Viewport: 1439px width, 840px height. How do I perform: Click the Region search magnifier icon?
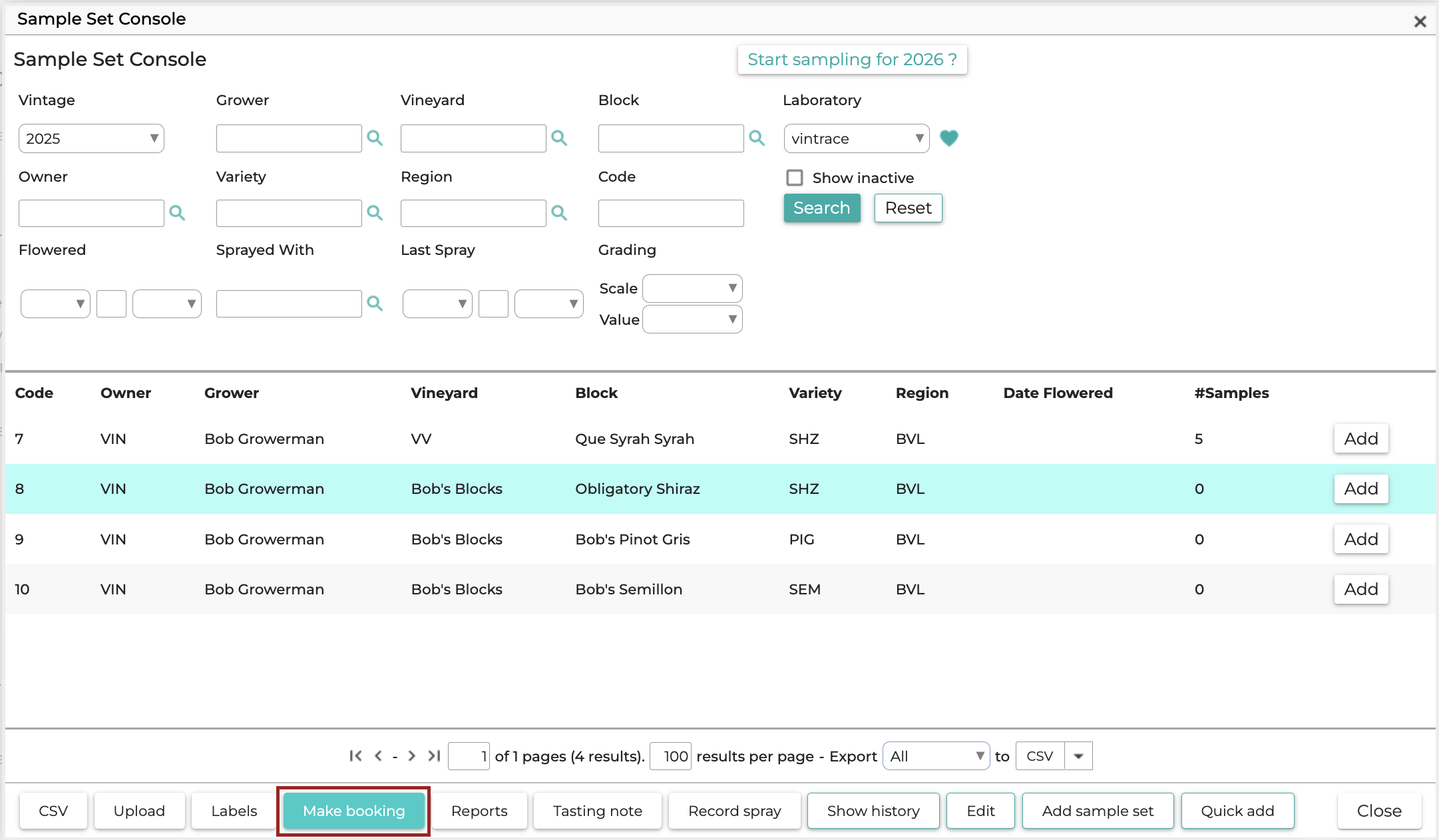[x=559, y=213]
